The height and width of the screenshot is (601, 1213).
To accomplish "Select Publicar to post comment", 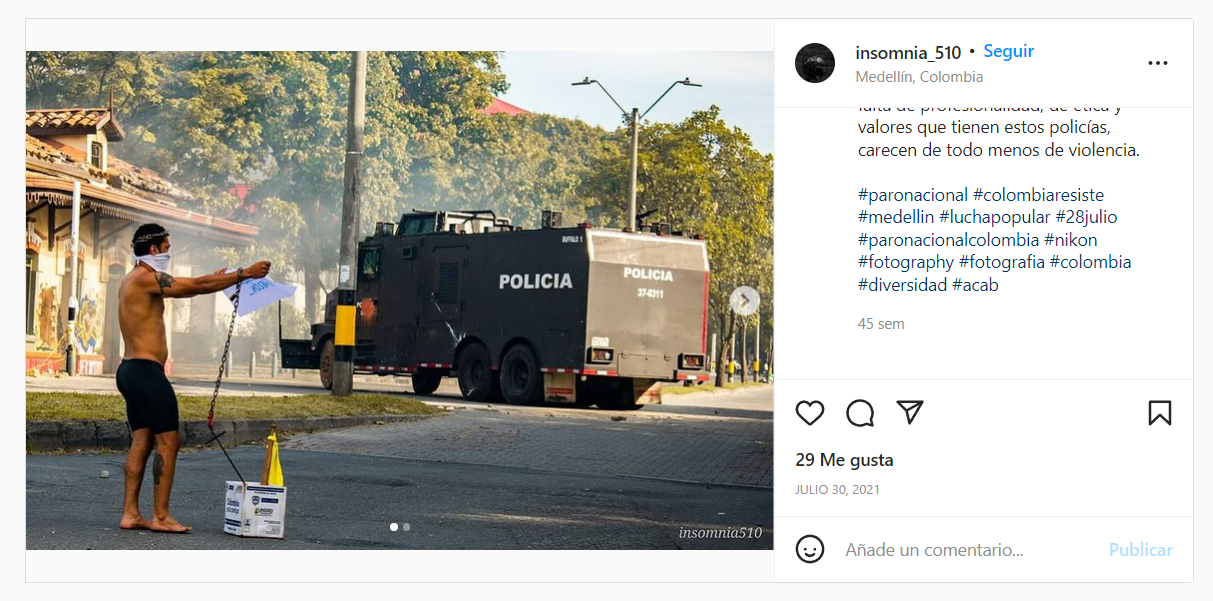I will click(1141, 550).
